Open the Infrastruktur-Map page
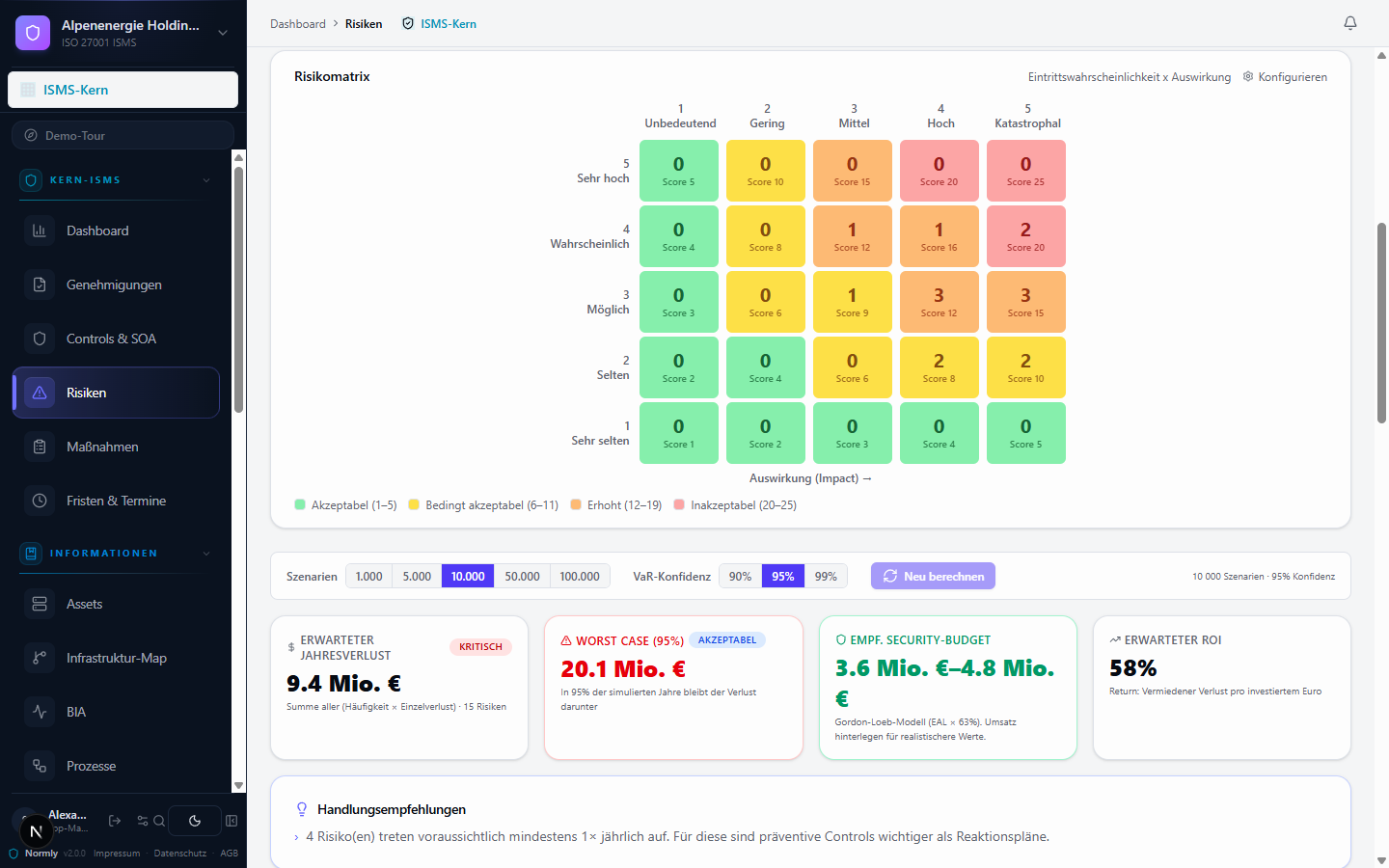 pos(116,658)
